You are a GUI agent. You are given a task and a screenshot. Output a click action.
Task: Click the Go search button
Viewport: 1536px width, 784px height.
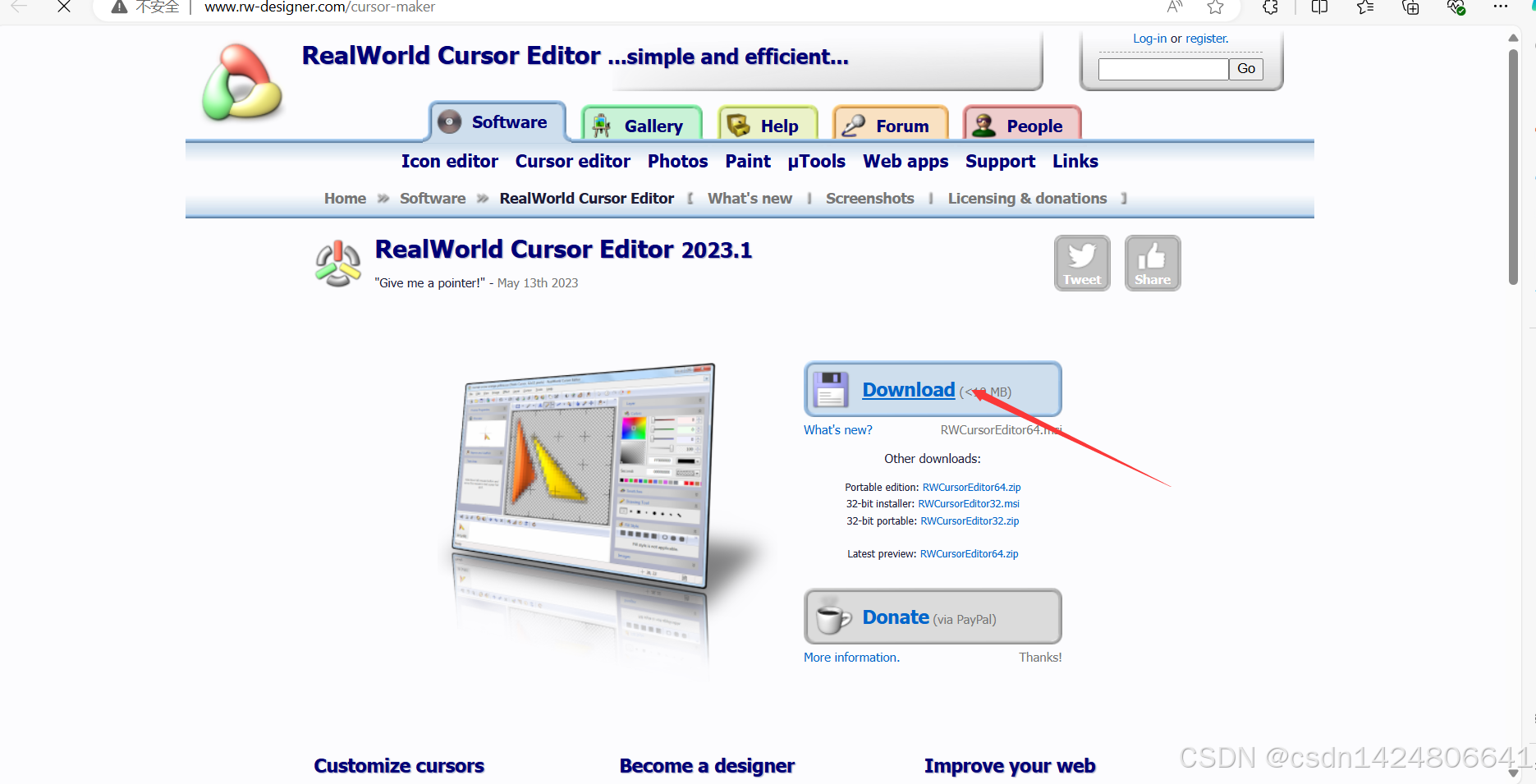[1245, 69]
